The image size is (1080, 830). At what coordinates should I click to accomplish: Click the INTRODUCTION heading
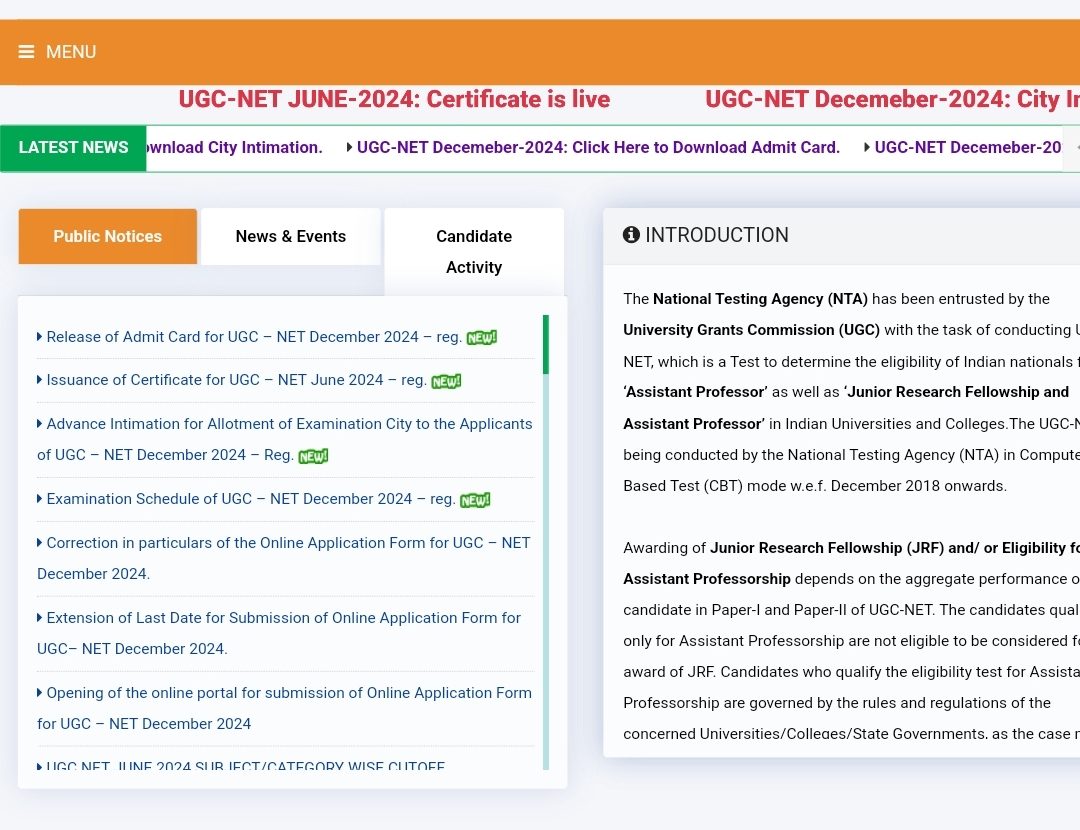pos(716,235)
